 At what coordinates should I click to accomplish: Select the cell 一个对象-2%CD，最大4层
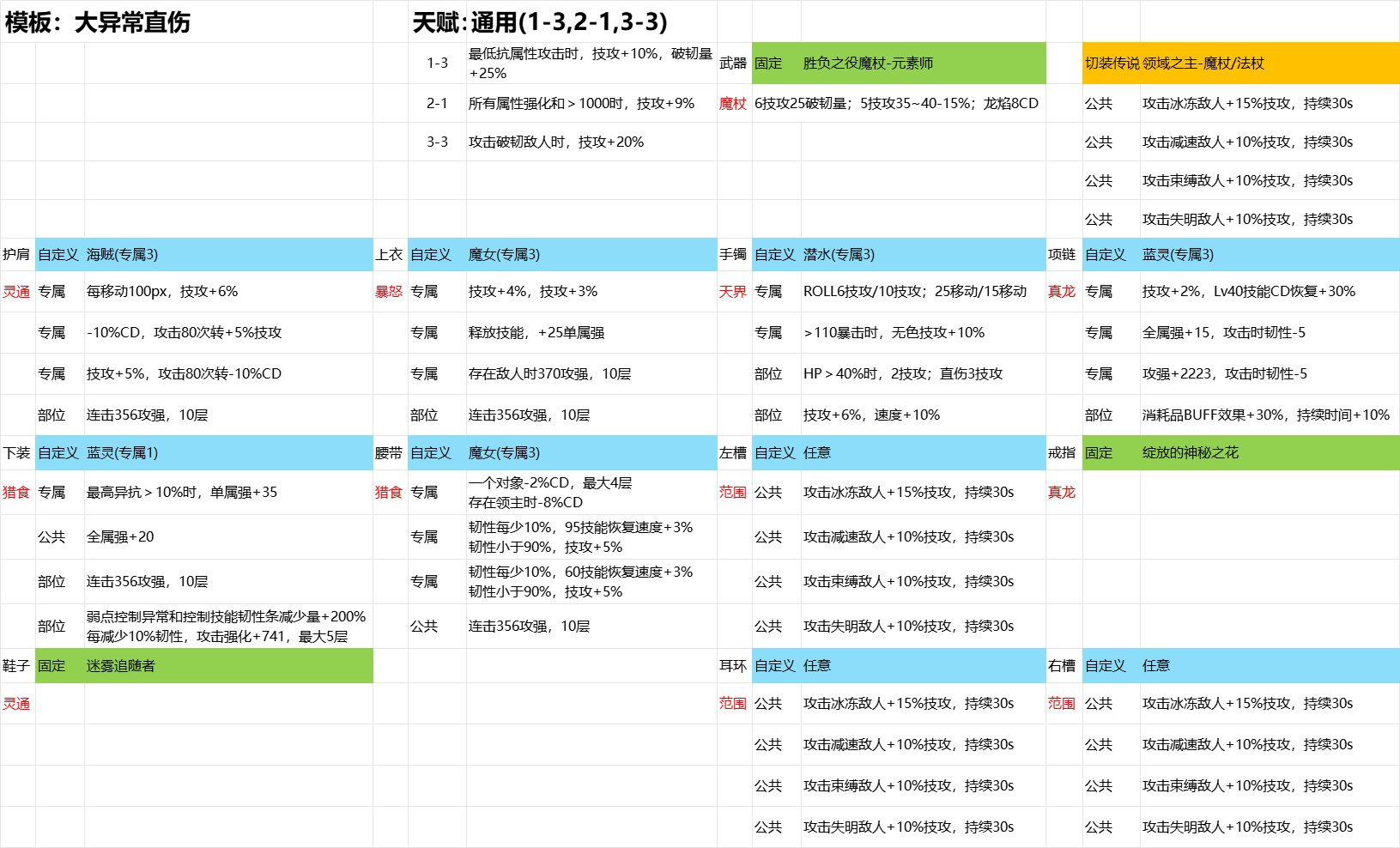coord(591,493)
